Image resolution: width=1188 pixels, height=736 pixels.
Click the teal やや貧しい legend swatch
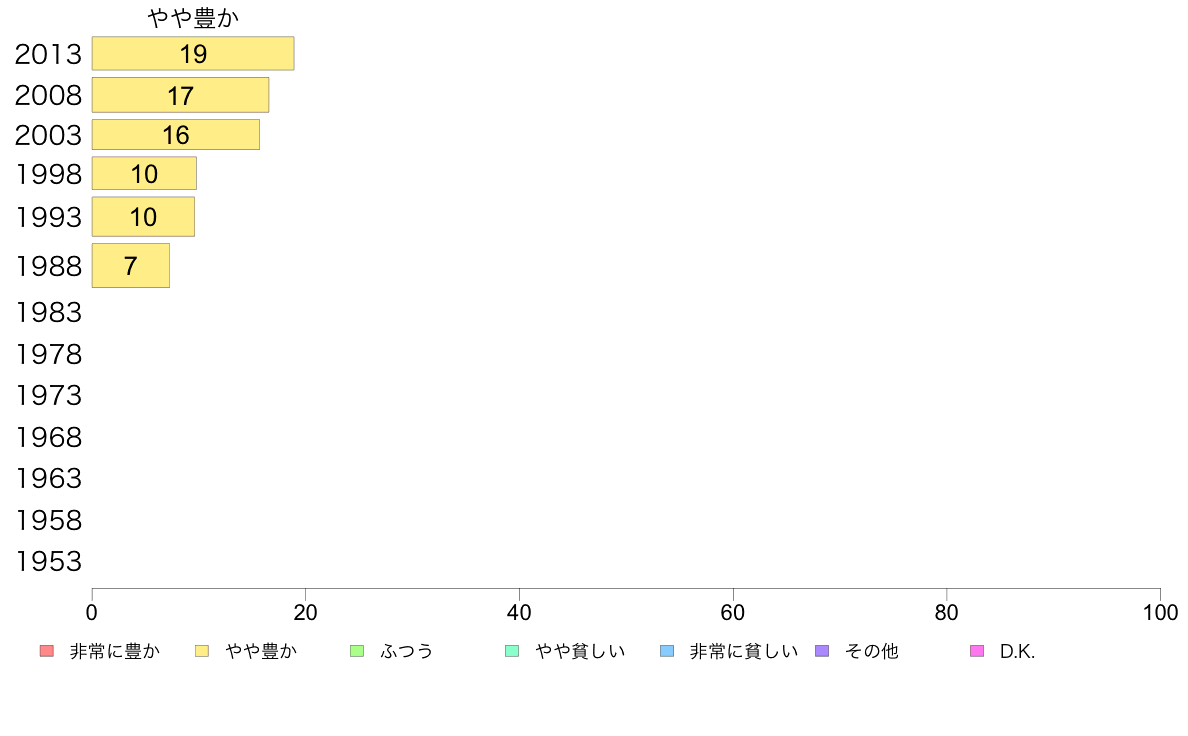click(512, 651)
